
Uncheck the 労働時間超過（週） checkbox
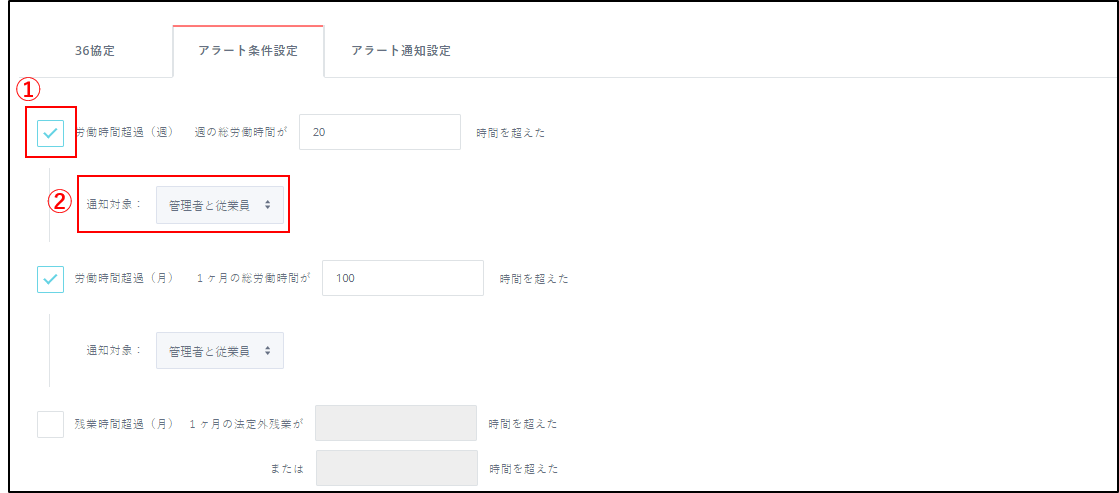[51, 132]
